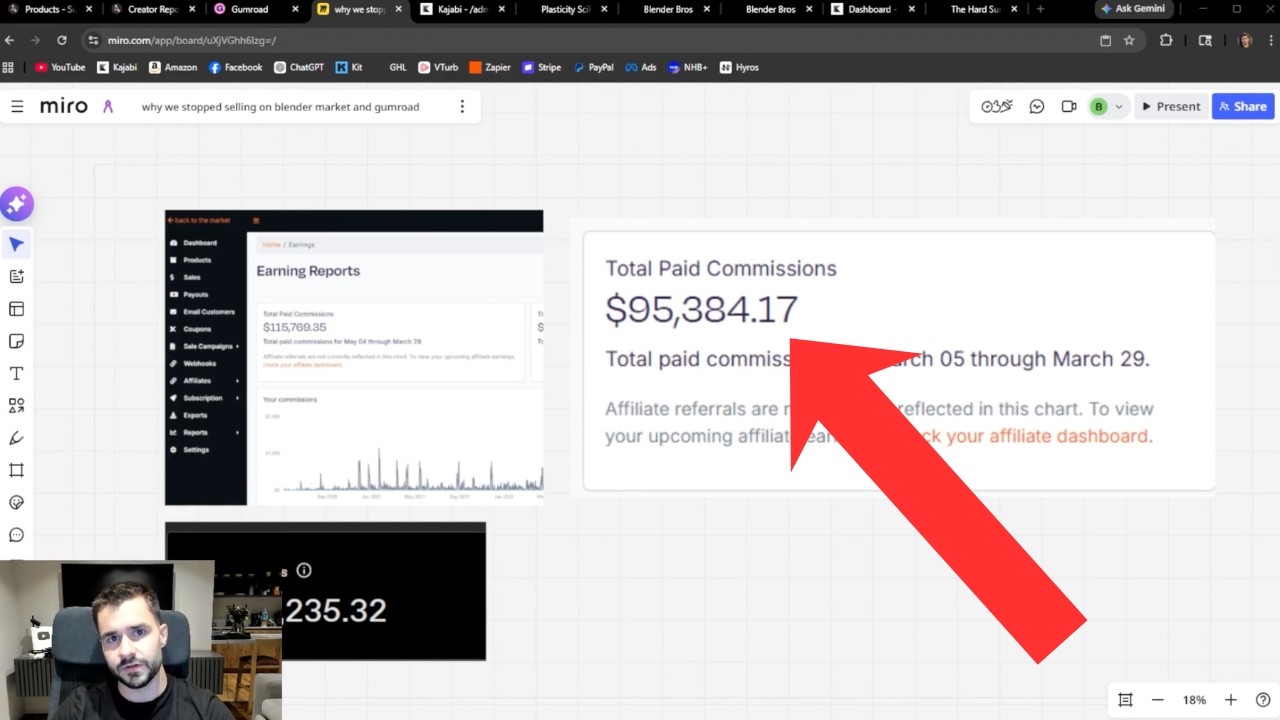Reload the page
The width and height of the screenshot is (1280, 720).
pos(62,41)
